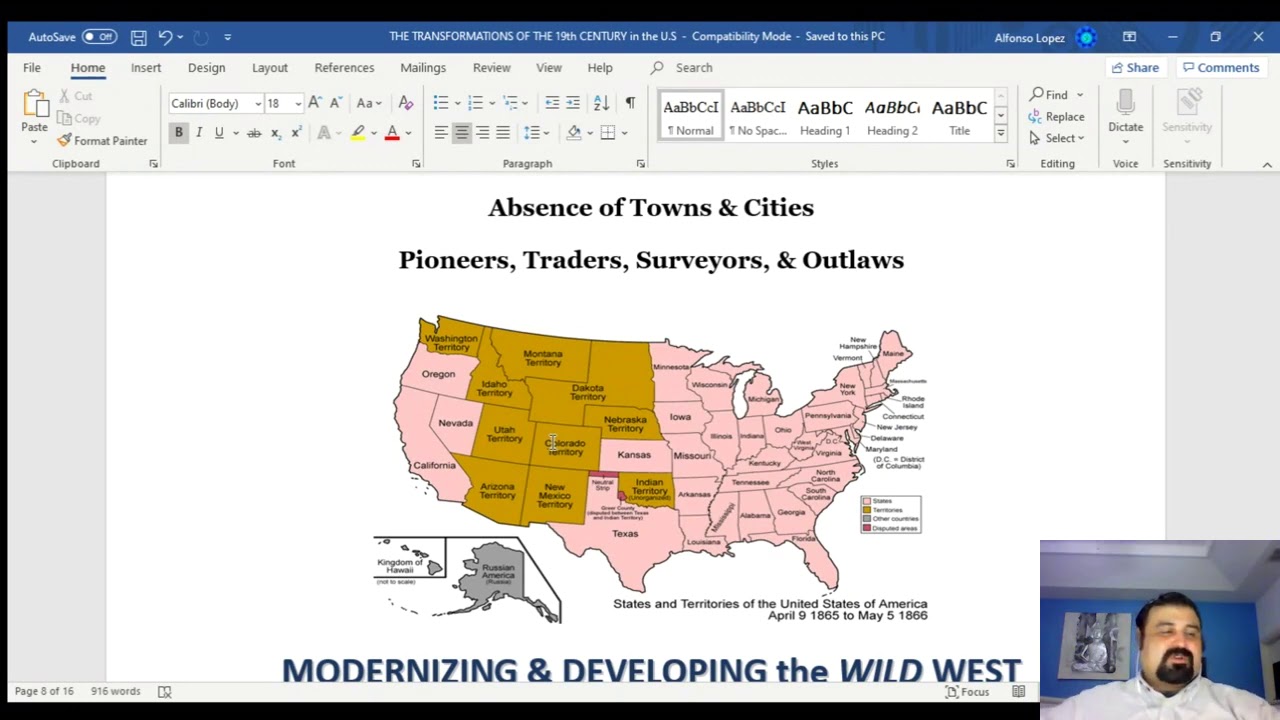Viewport: 1280px width, 720px height.
Task: Click the Increase Indent icon
Action: (573, 103)
